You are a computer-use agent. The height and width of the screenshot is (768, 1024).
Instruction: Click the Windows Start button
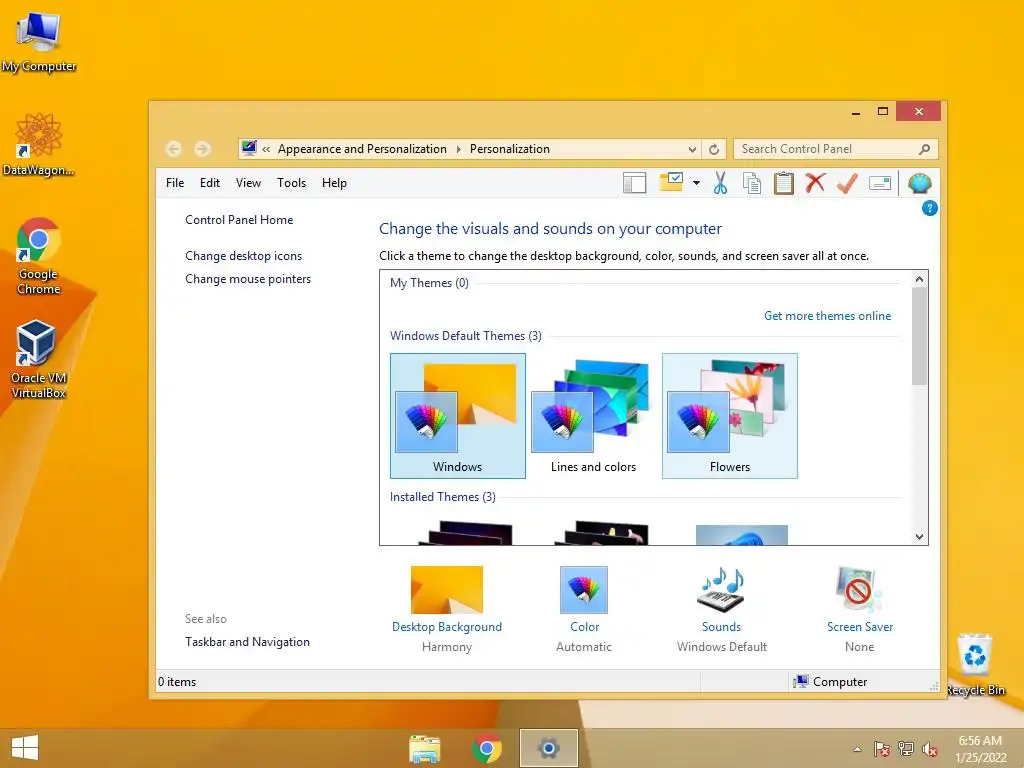[x=25, y=748]
